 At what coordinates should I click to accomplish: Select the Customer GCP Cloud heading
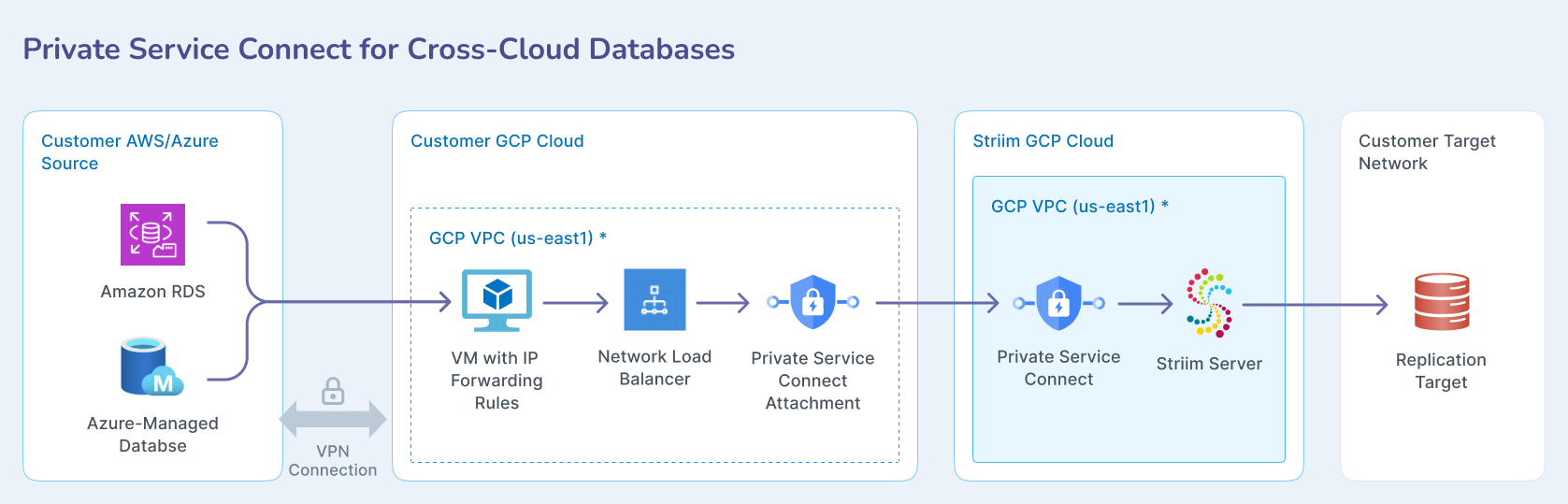[x=496, y=141]
